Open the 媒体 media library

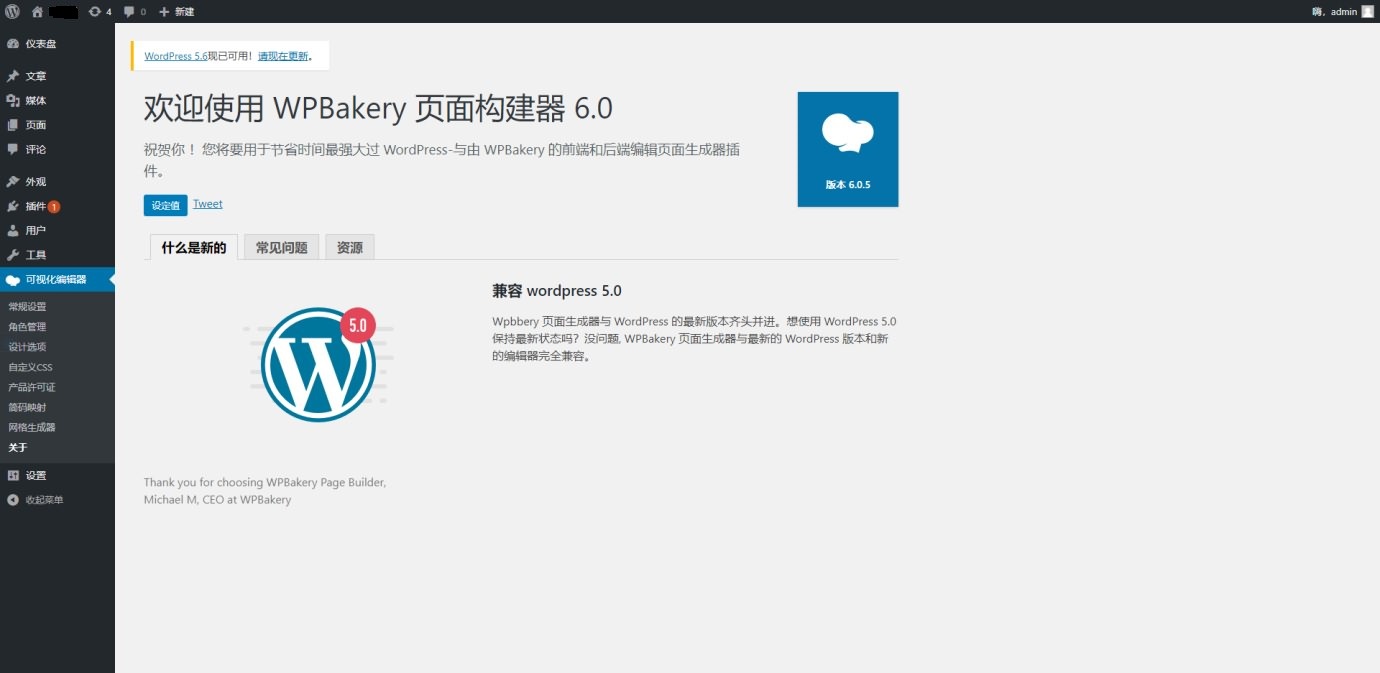[x=57, y=100]
